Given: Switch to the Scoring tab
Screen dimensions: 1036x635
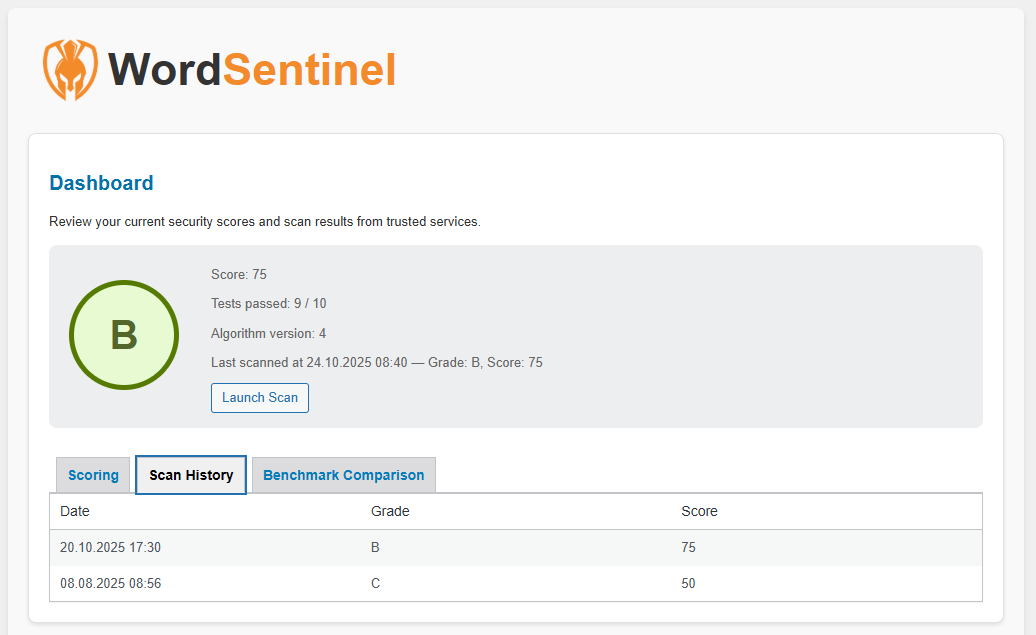Looking at the screenshot, I should click(x=93, y=475).
